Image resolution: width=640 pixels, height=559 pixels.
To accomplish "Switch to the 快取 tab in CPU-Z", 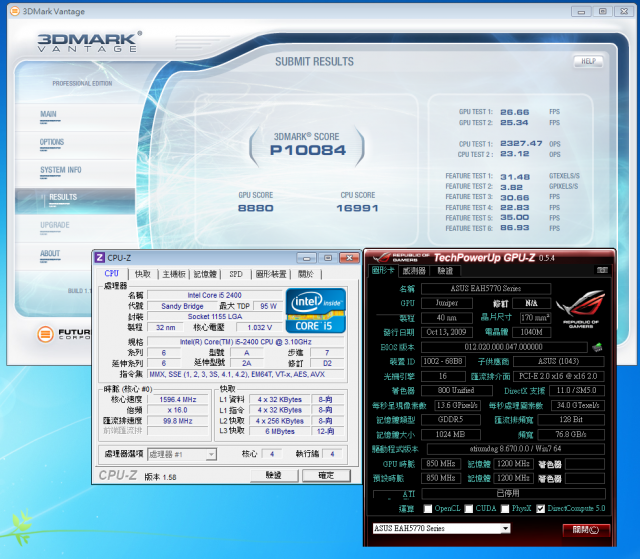I will (143, 274).
